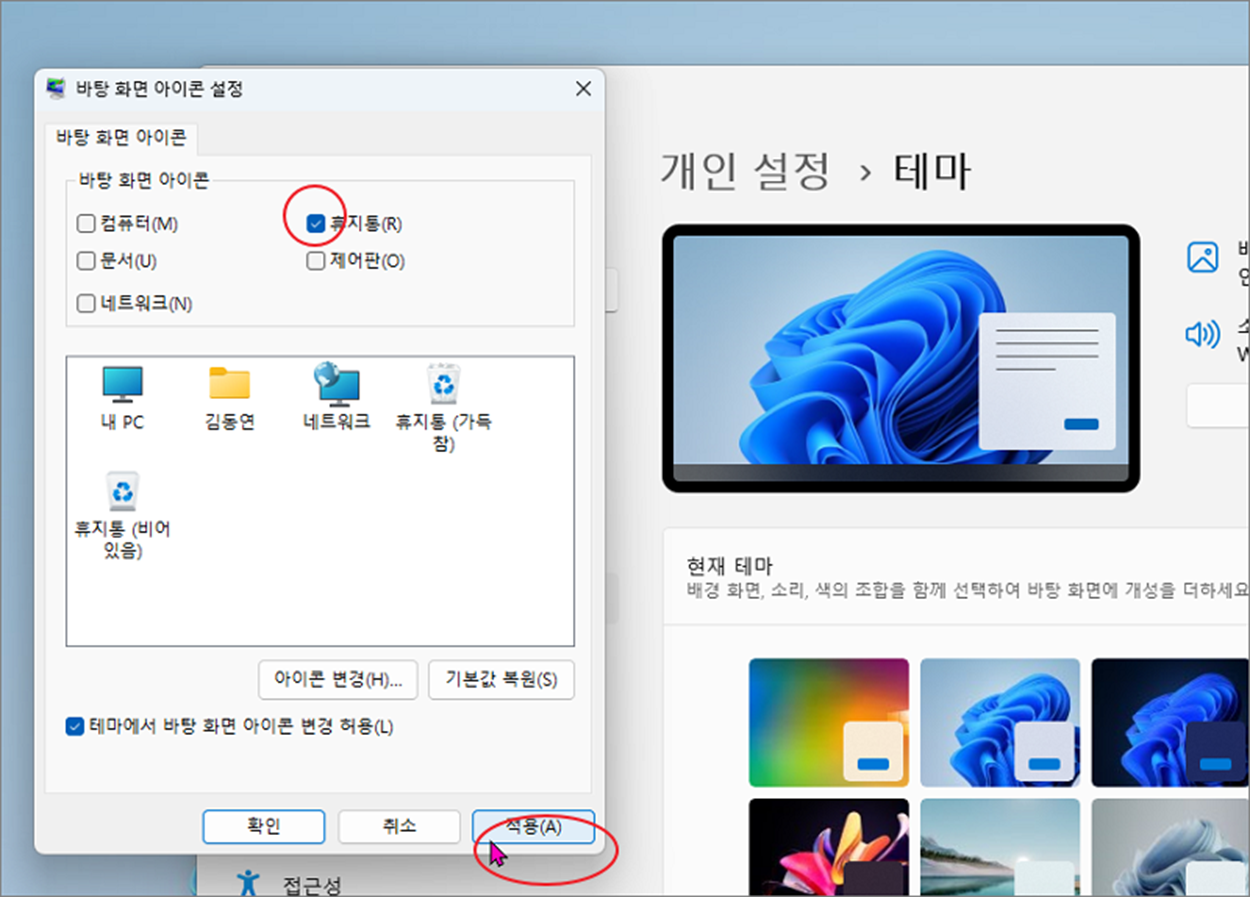Select the light blue bloom theme thumbnail

tap(1000, 722)
